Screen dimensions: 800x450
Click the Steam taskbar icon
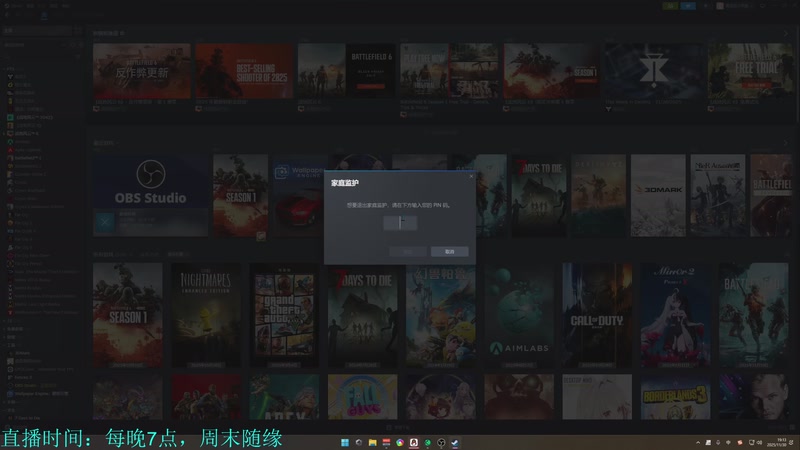coord(455,442)
